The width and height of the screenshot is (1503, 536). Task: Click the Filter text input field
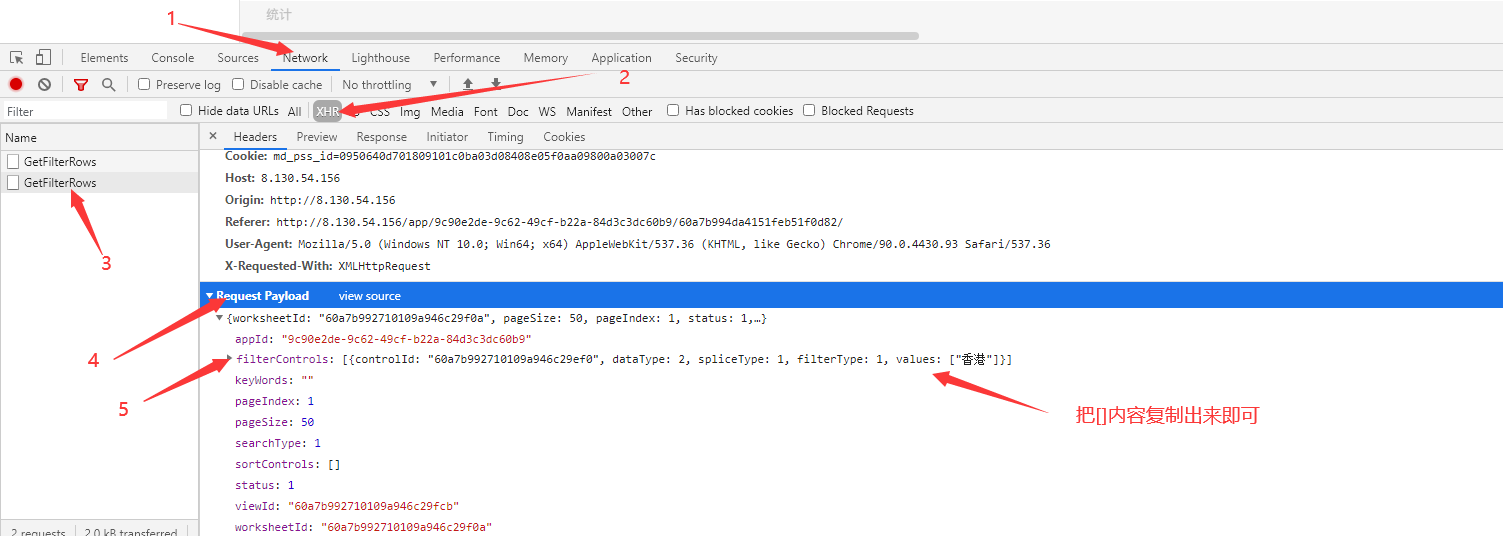coord(84,112)
